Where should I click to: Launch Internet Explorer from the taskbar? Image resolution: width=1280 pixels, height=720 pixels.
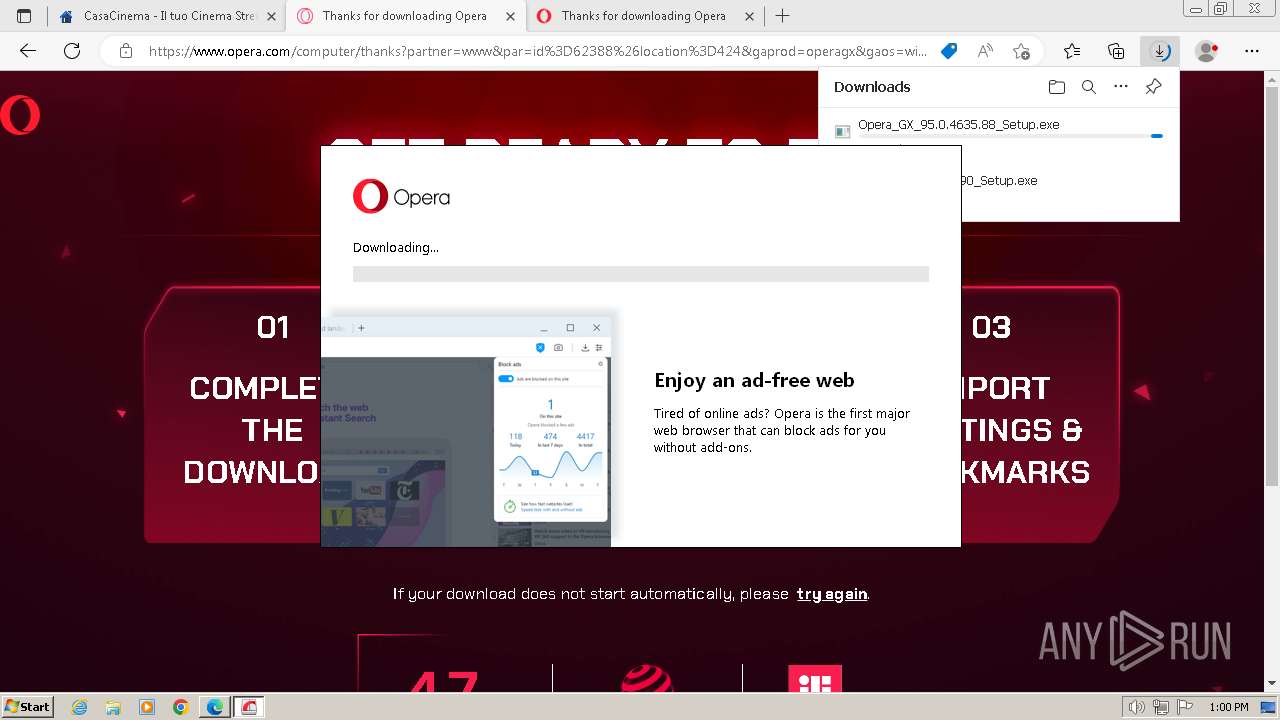(79, 707)
